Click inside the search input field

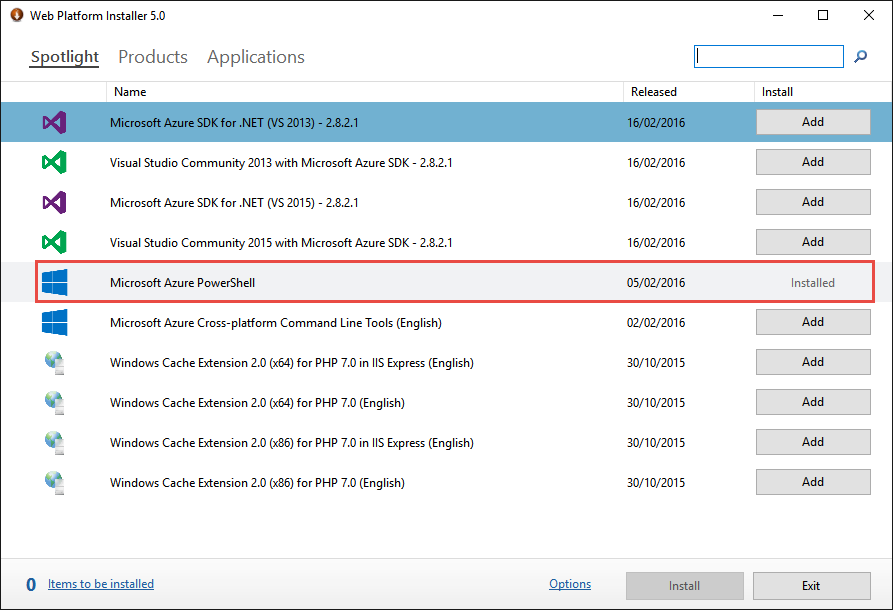click(768, 56)
